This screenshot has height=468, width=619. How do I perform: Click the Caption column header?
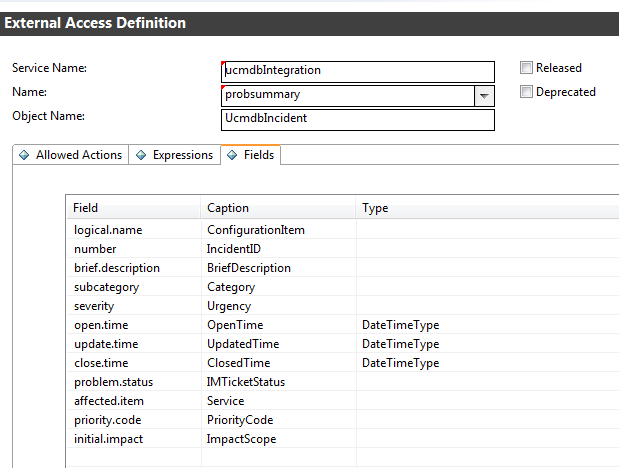pyautogui.click(x=278, y=208)
